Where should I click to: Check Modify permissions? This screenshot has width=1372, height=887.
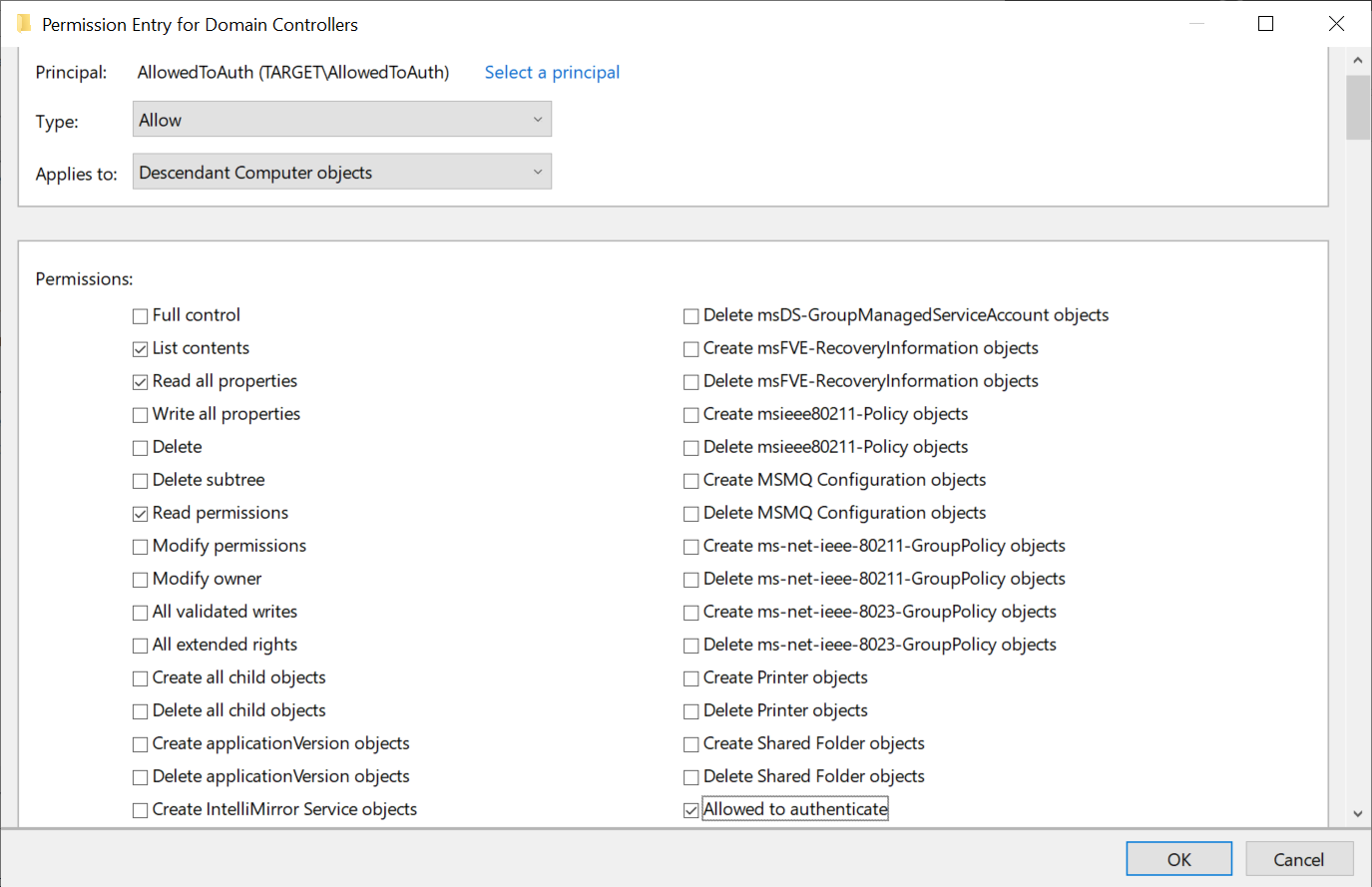coord(141,547)
